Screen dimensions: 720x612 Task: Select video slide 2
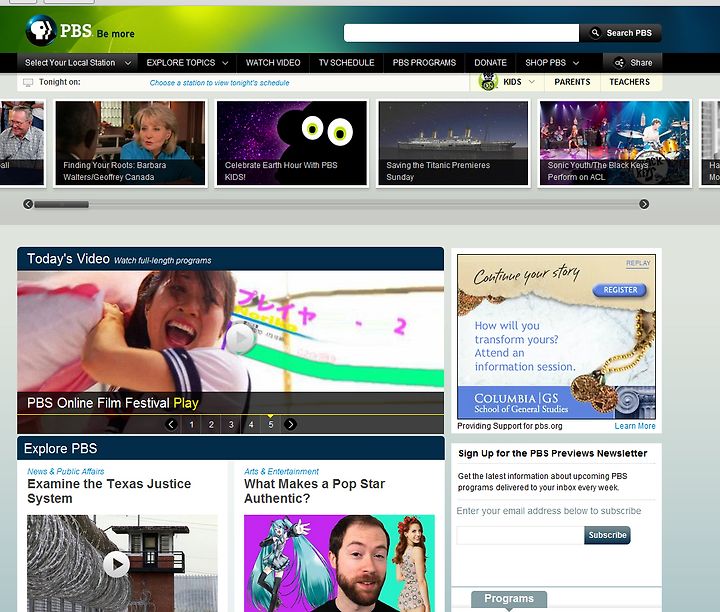tap(211, 425)
